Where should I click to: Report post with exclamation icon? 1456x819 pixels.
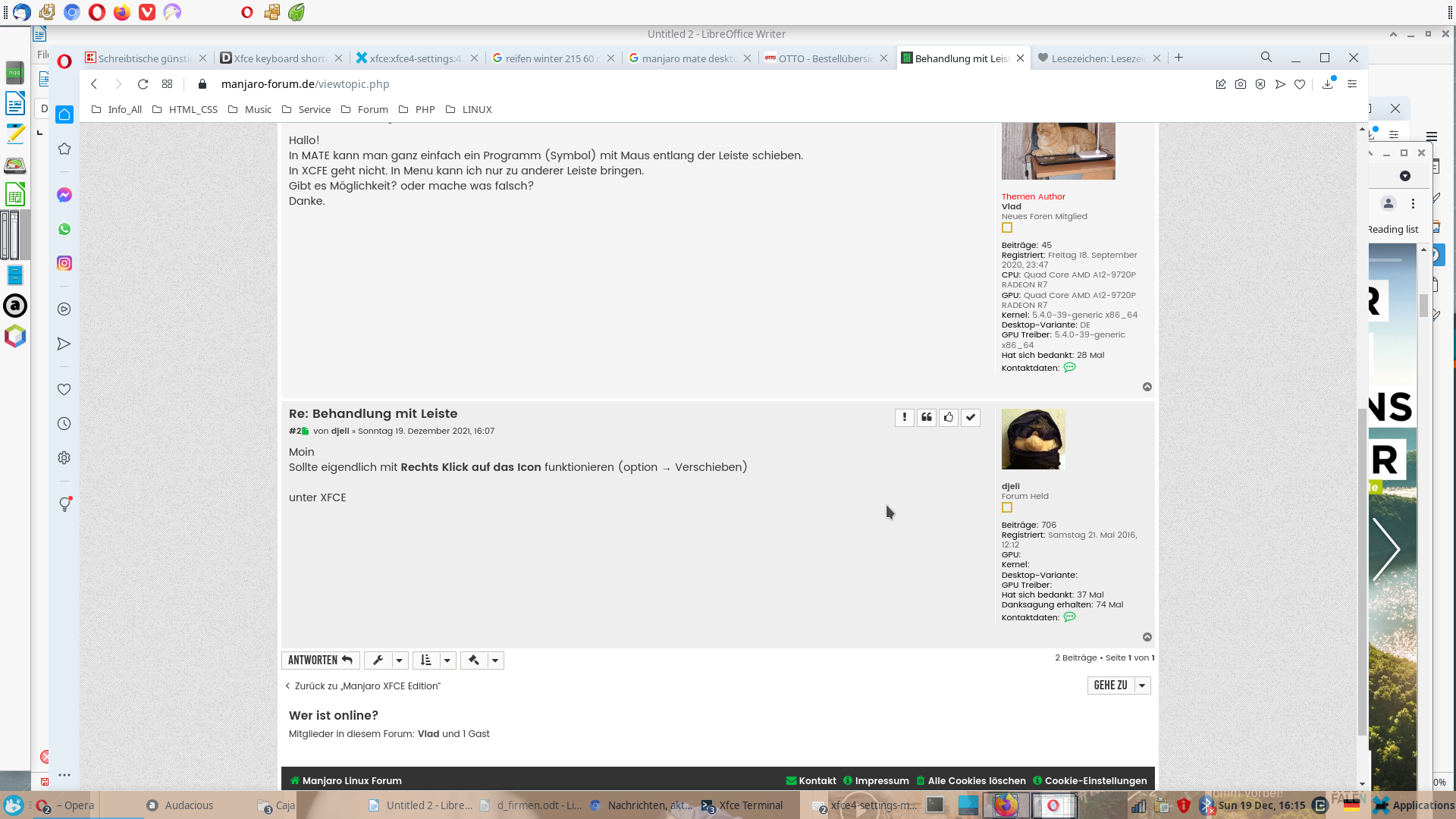[904, 417]
